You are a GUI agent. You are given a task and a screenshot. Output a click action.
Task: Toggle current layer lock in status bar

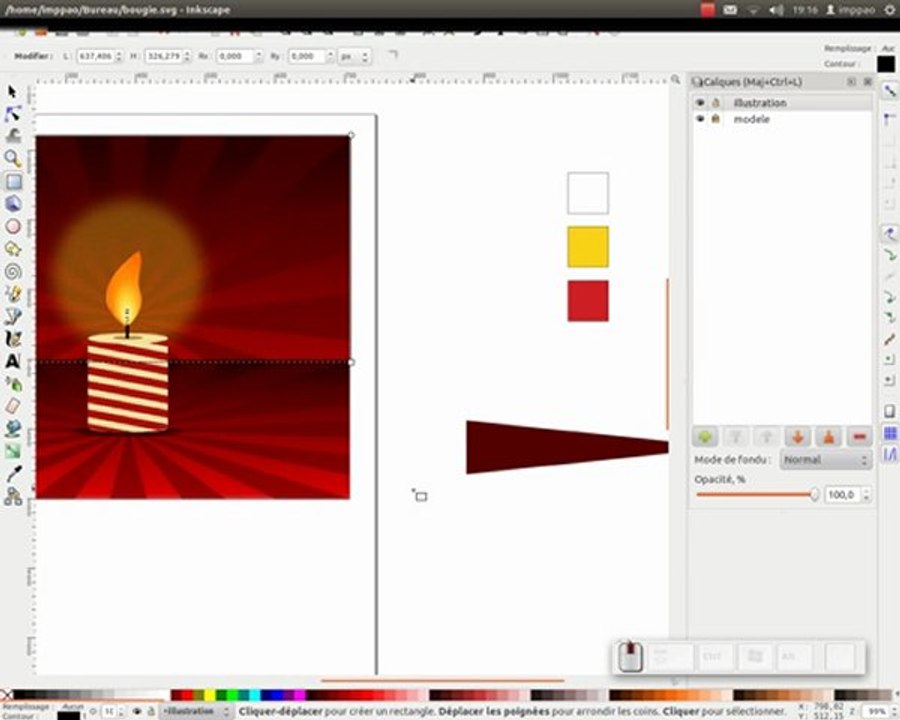[x=150, y=711]
